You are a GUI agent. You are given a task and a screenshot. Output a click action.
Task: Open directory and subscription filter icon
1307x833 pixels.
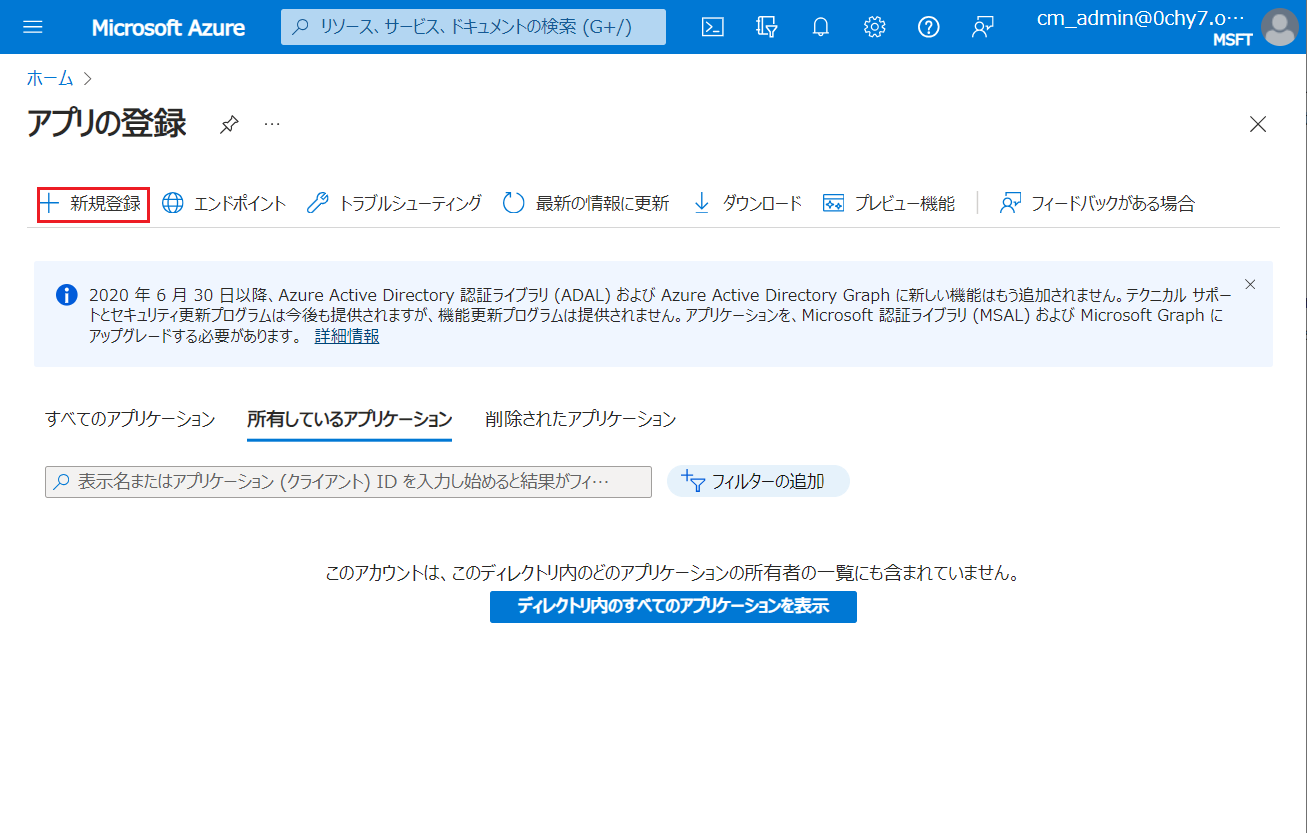tap(767, 27)
